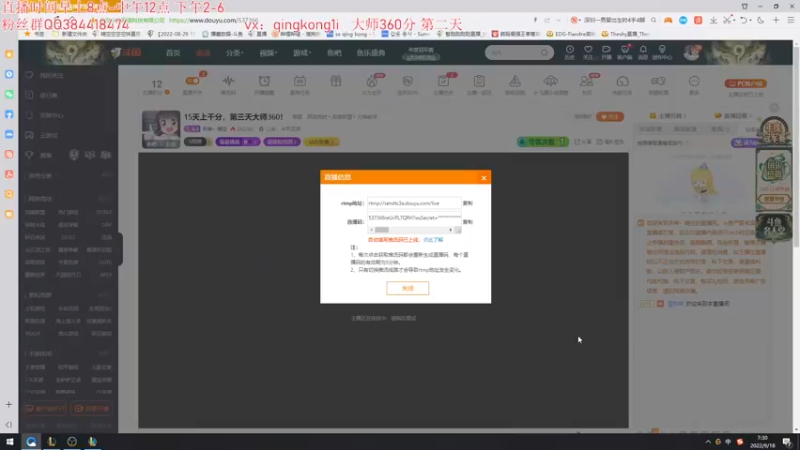Open the clipboard icon in streamer toolbar
The width and height of the screenshot is (800, 450).
479,81
